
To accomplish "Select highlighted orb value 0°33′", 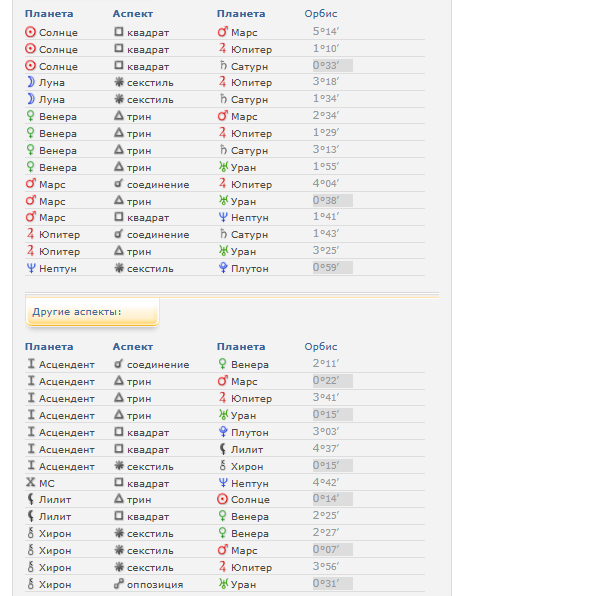I will tap(332, 65).
